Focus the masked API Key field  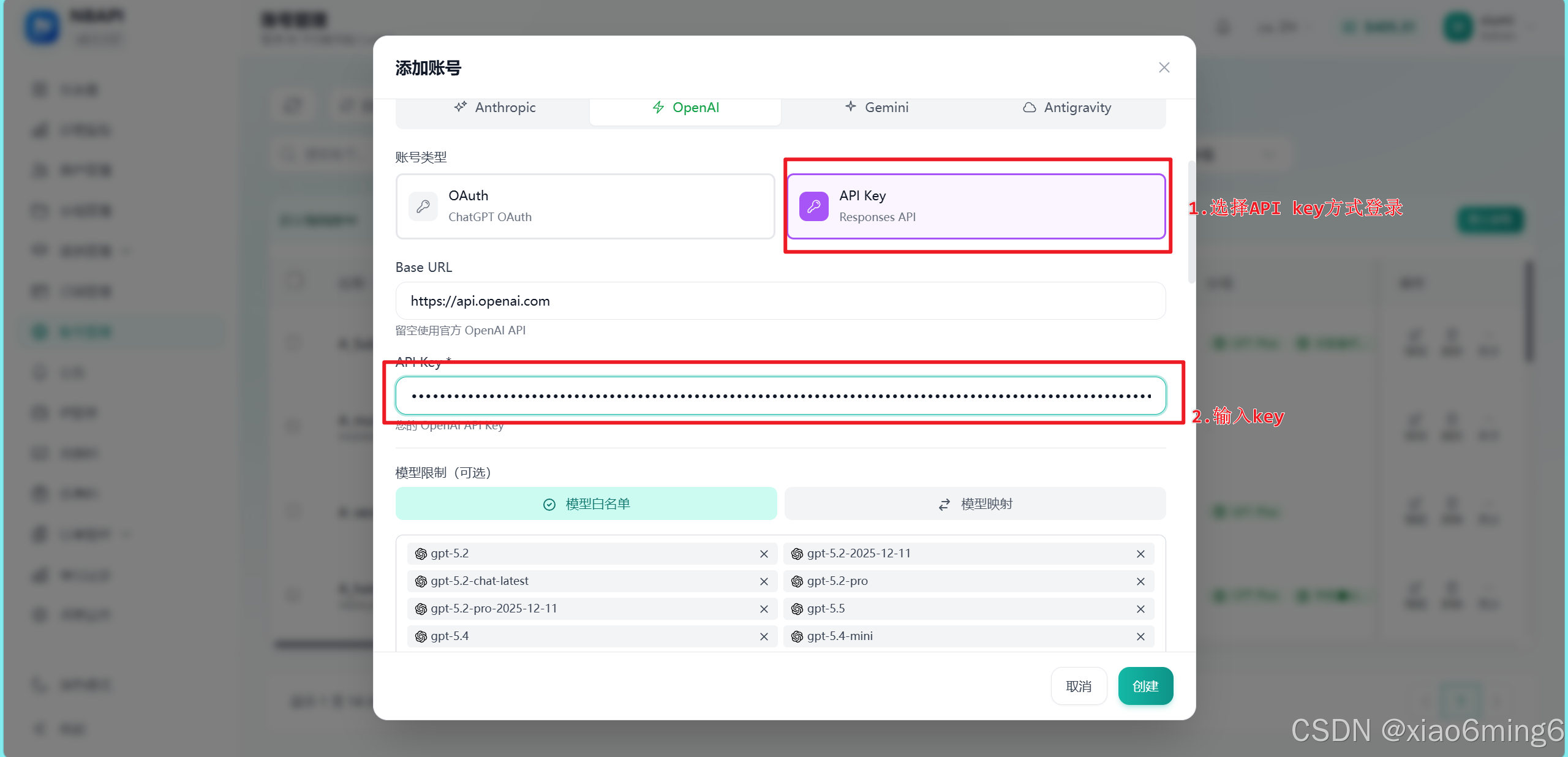tap(780, 396)
